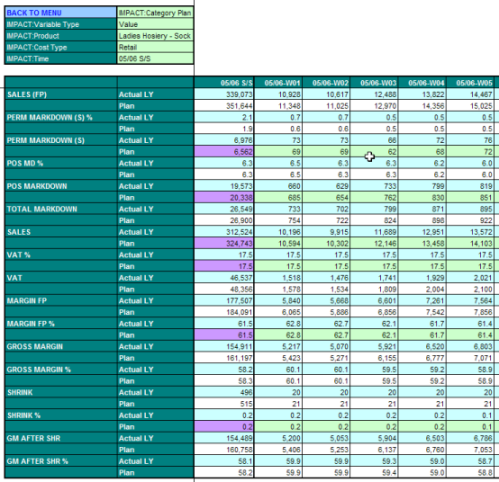Open the Product field showing Ladies Hosiery - Sock
499x482 pixels.
155,36
